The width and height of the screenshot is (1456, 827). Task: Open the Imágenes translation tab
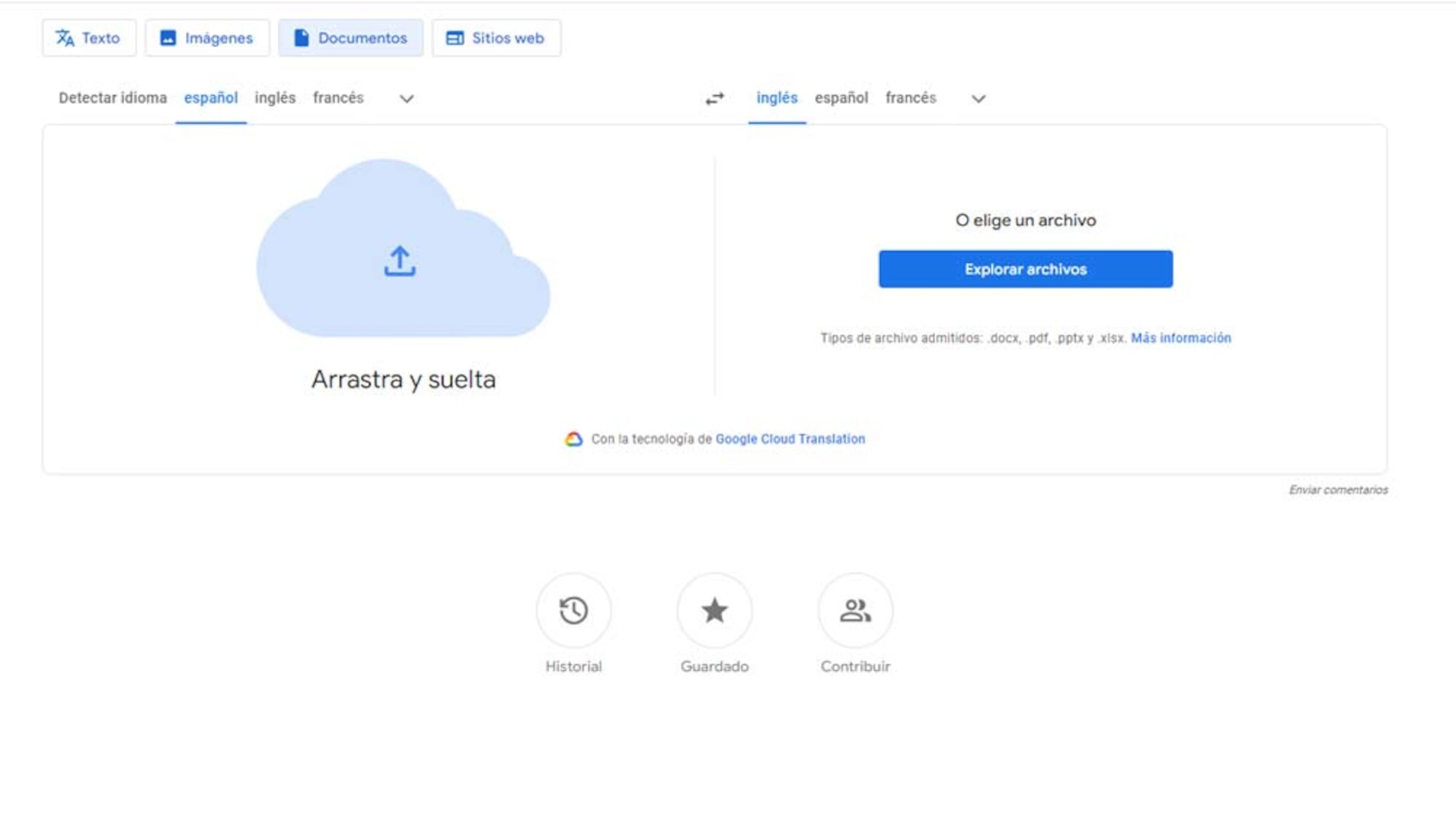[207, 38]
